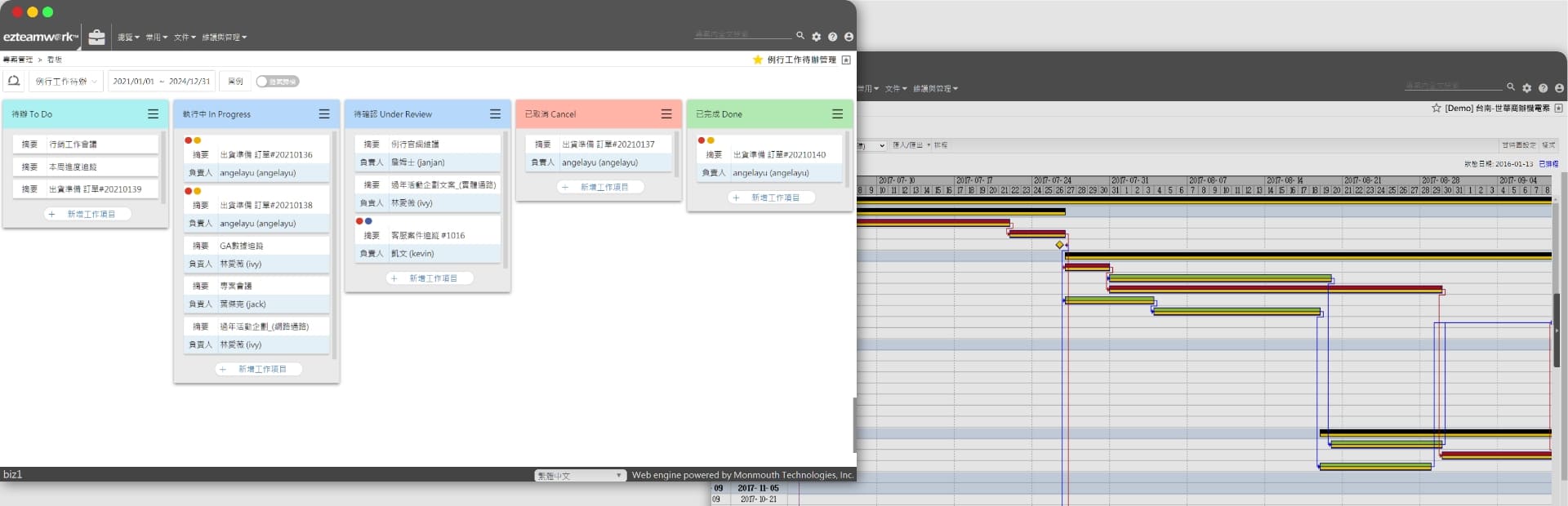This screenshot has width=1568, height=506.
Task: Click the date range field 2021/01/01 ~ 2024/12/31
Action: (161, 82)
